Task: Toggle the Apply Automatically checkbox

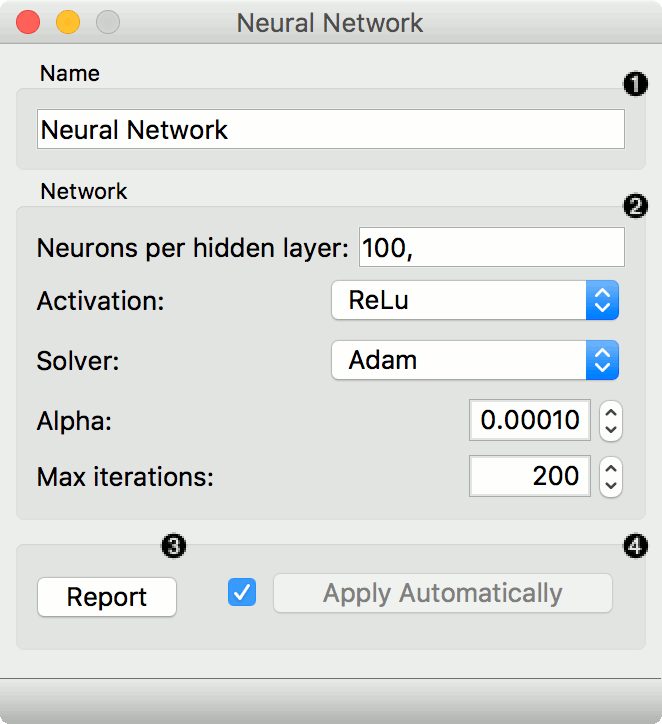Action: point(242,593)
